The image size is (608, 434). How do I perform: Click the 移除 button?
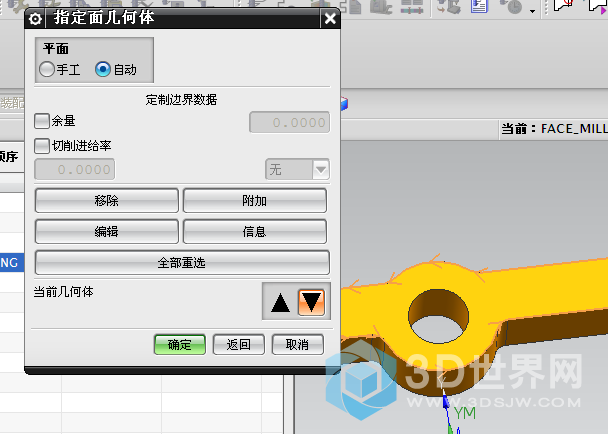pyautogui.click(x=107, y=201)
